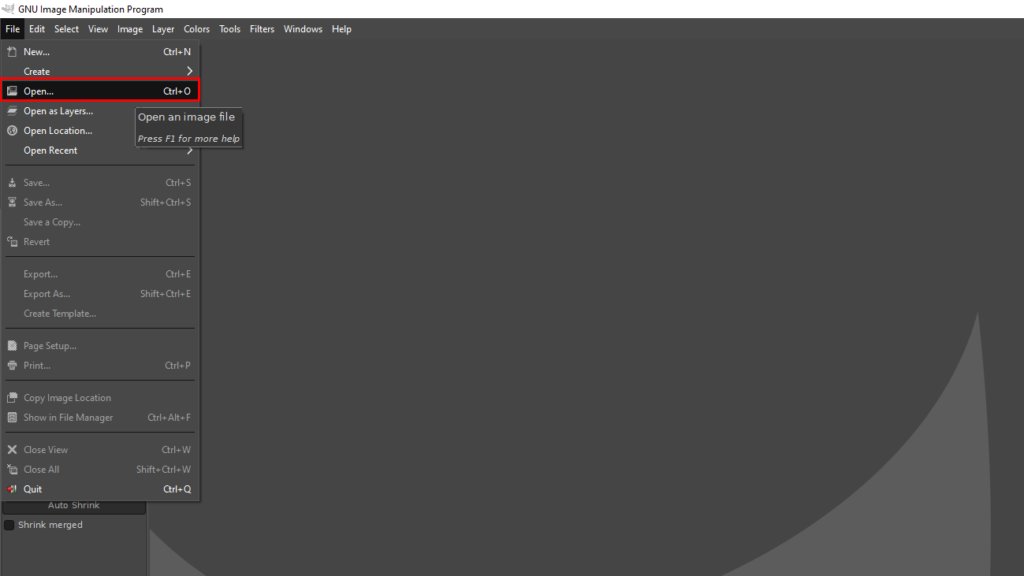Open the Help menu
The height and width of the screenshot is (576, 1024).
coord(341,29)
